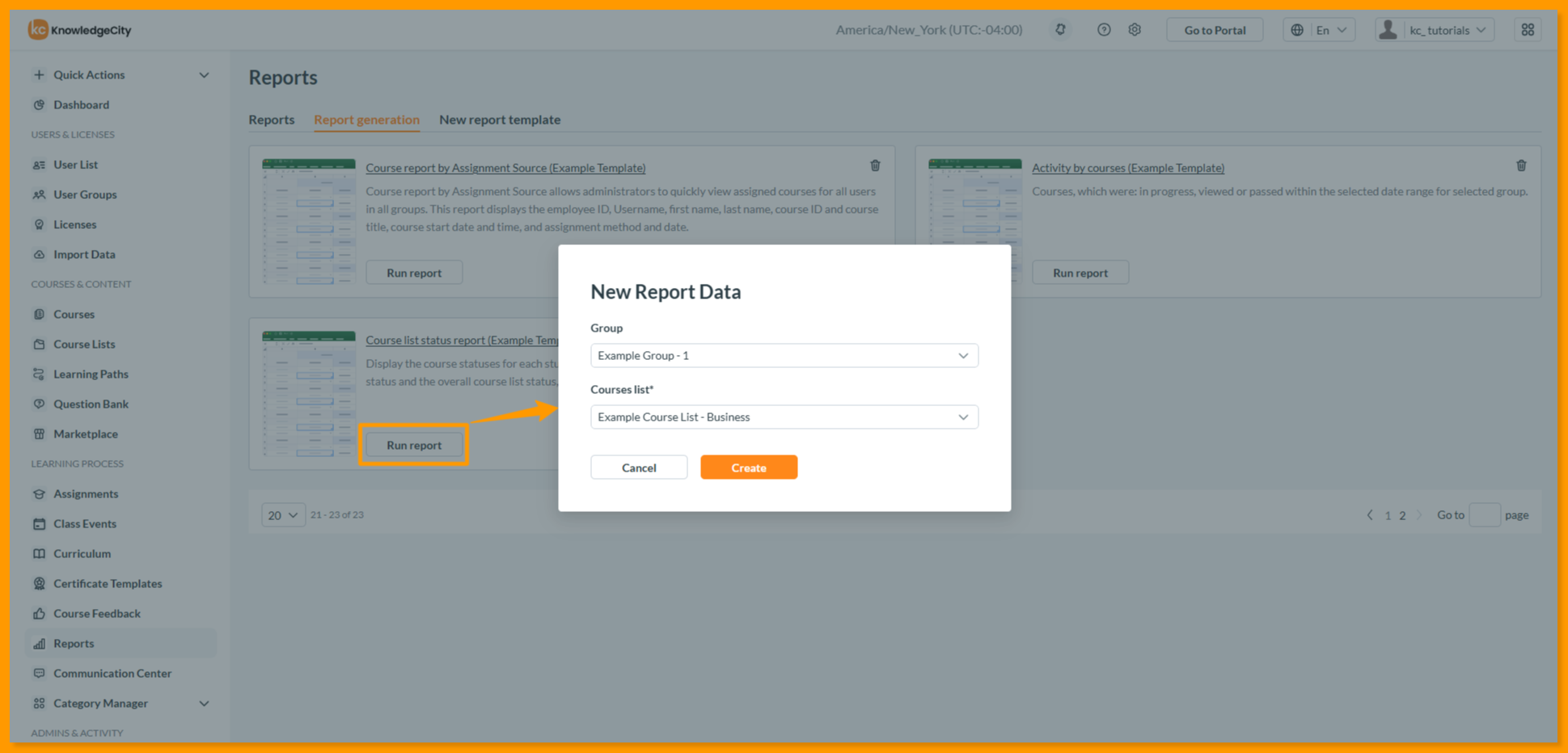This screenshot has height=753, width=1568.
Task: Go to pagination page 2
Action: tap(1402, 515)
